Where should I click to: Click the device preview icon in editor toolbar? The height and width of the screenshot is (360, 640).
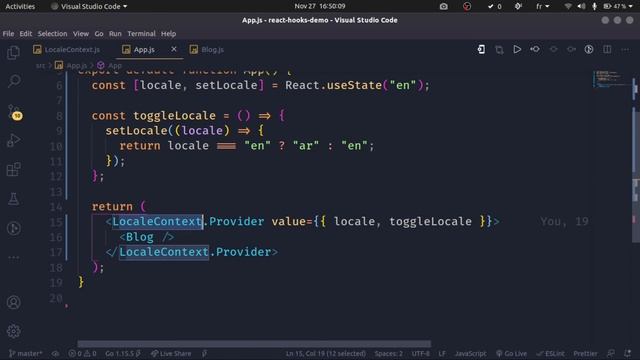(481, 49)
